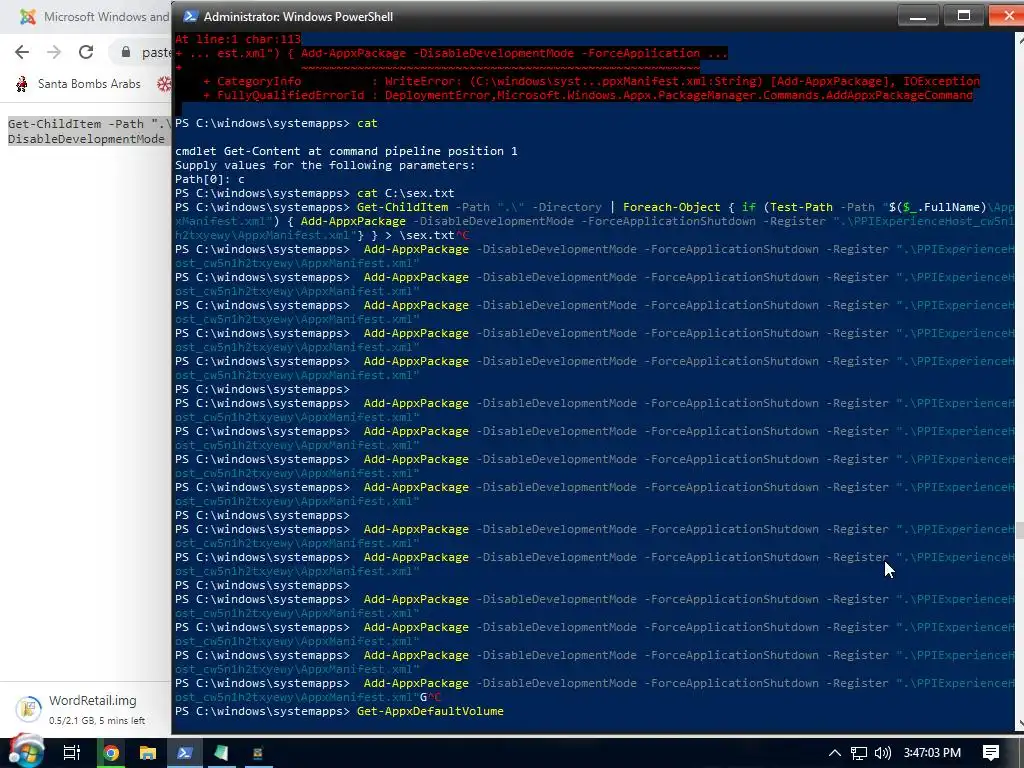Click 'DisableDevelopmentMode' text in the Chrome page
Screen dimensions: 1024x768
[x=86, y=139]
